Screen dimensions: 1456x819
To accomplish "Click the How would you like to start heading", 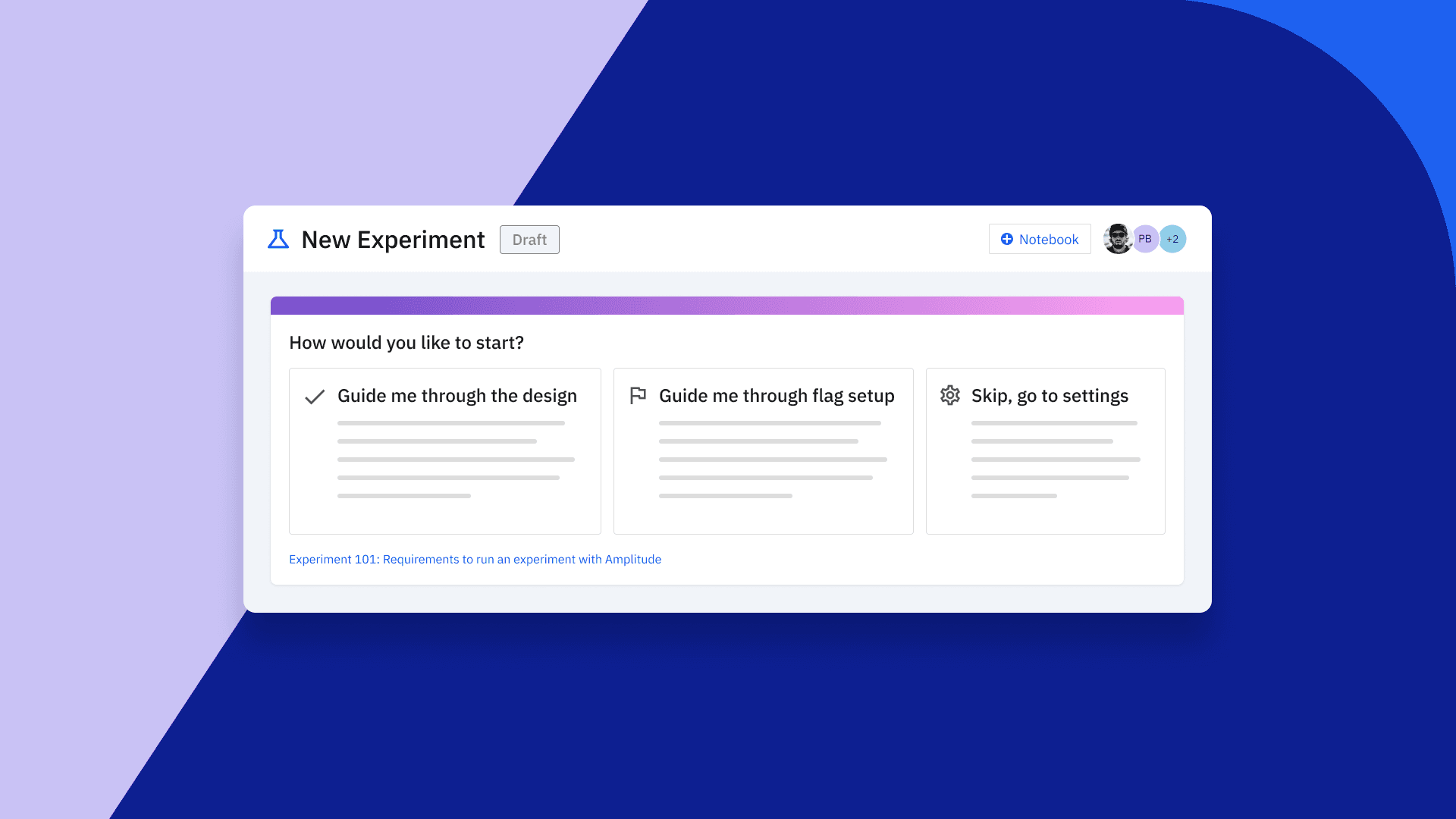I will click(406, 343).
